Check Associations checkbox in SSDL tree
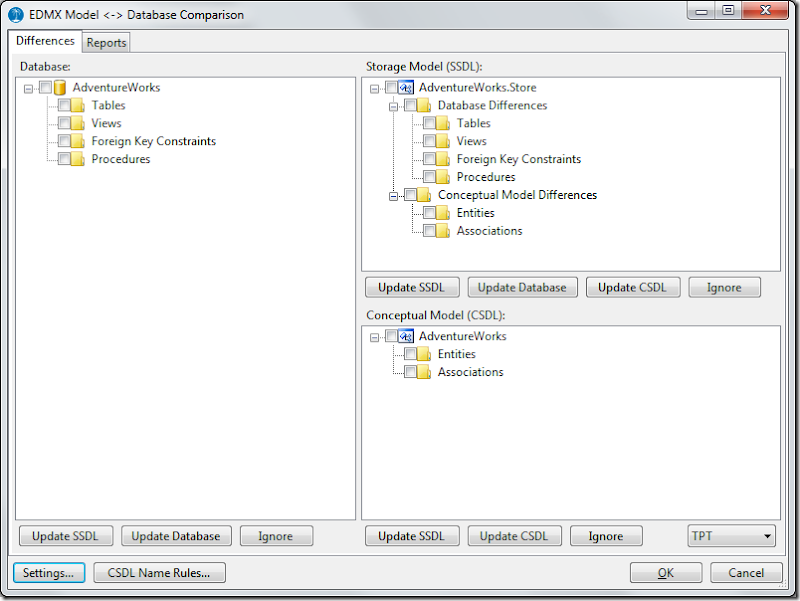Screen dimensions: 800x601 (430, 231)
